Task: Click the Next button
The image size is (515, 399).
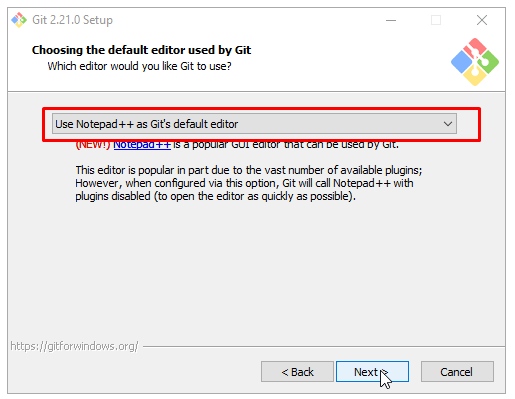Action: click(x=372, y=372)
